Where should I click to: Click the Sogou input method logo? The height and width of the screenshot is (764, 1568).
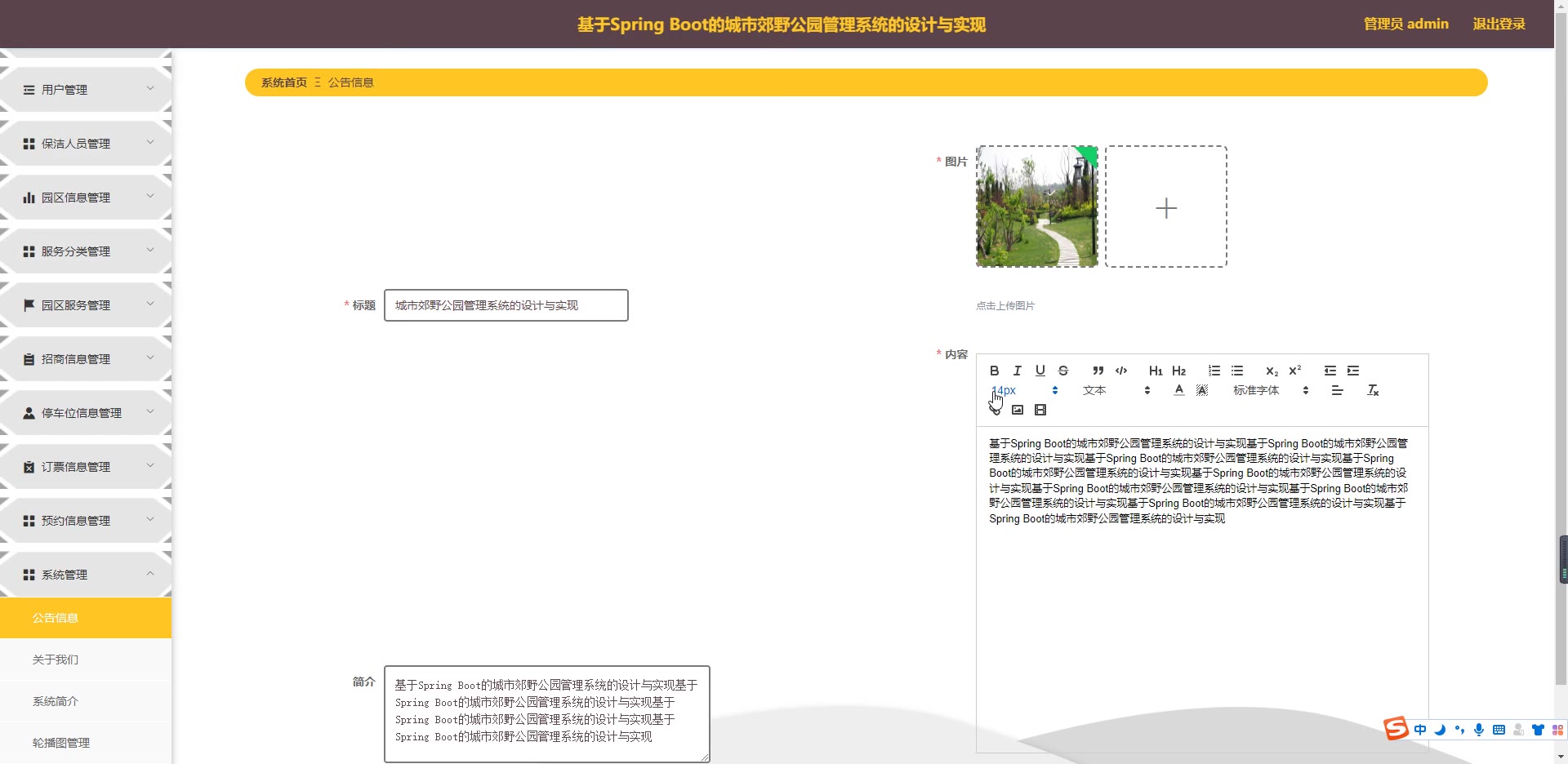(x=1396, y=728)
